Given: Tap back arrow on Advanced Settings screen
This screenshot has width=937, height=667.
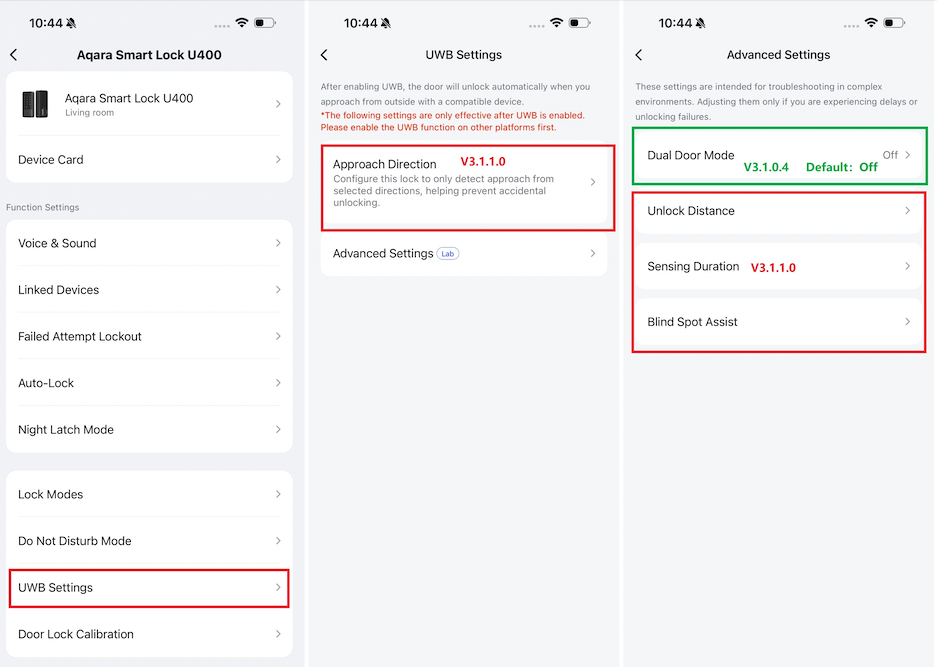Looking at the screenshot, I should point(639,55).
